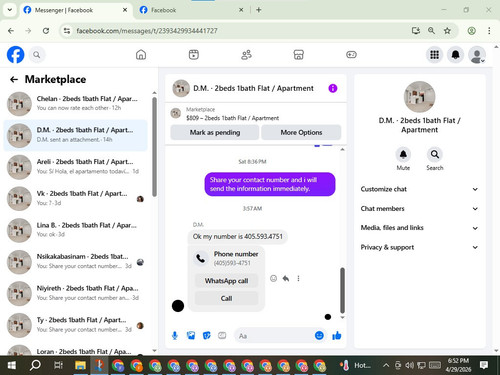
Task: Open the notifications bell in header
Action: tap(455, 55)
